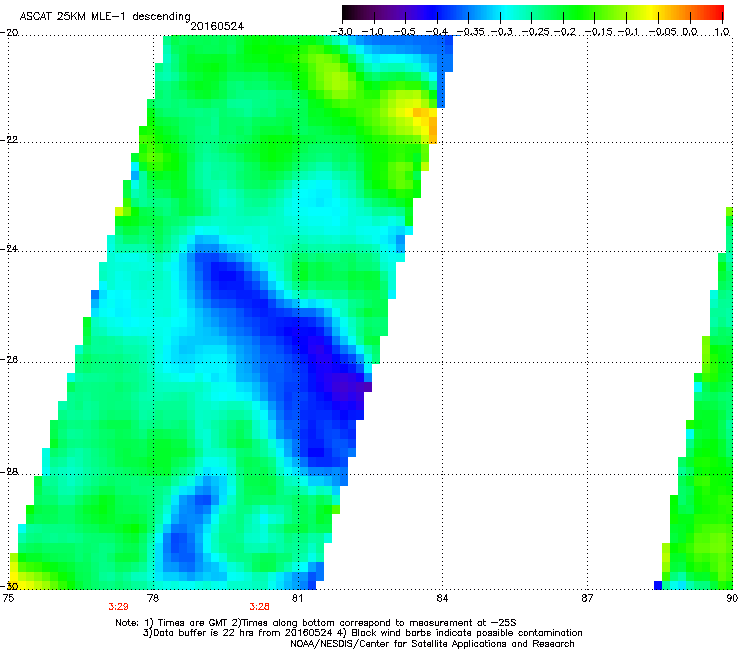
Task: Click the orange patch in the swath near 22S
Action: (x=429, y=124)
